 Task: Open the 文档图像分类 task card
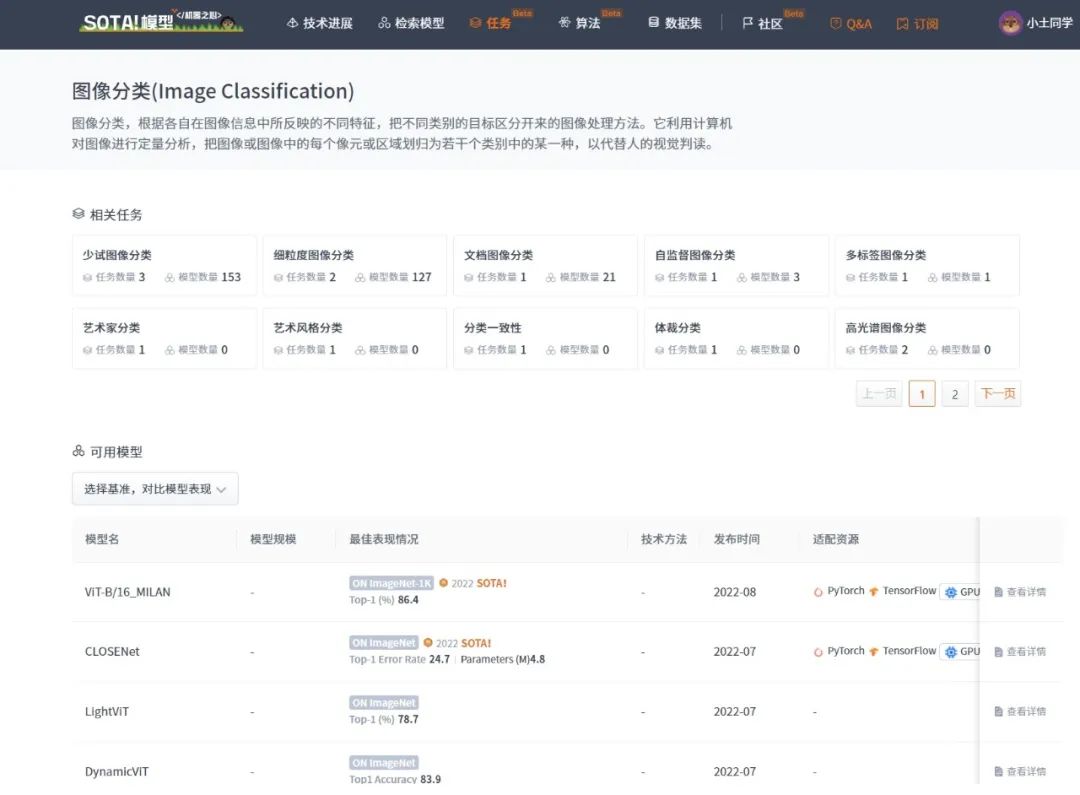pyautogui.click(x=546, y=265)
